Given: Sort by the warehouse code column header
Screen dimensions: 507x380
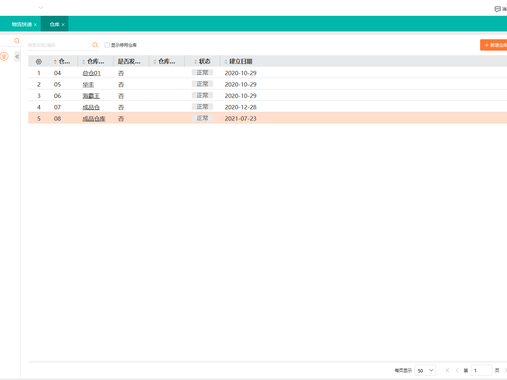Looking at the screenshot, I should coord(64,61).
